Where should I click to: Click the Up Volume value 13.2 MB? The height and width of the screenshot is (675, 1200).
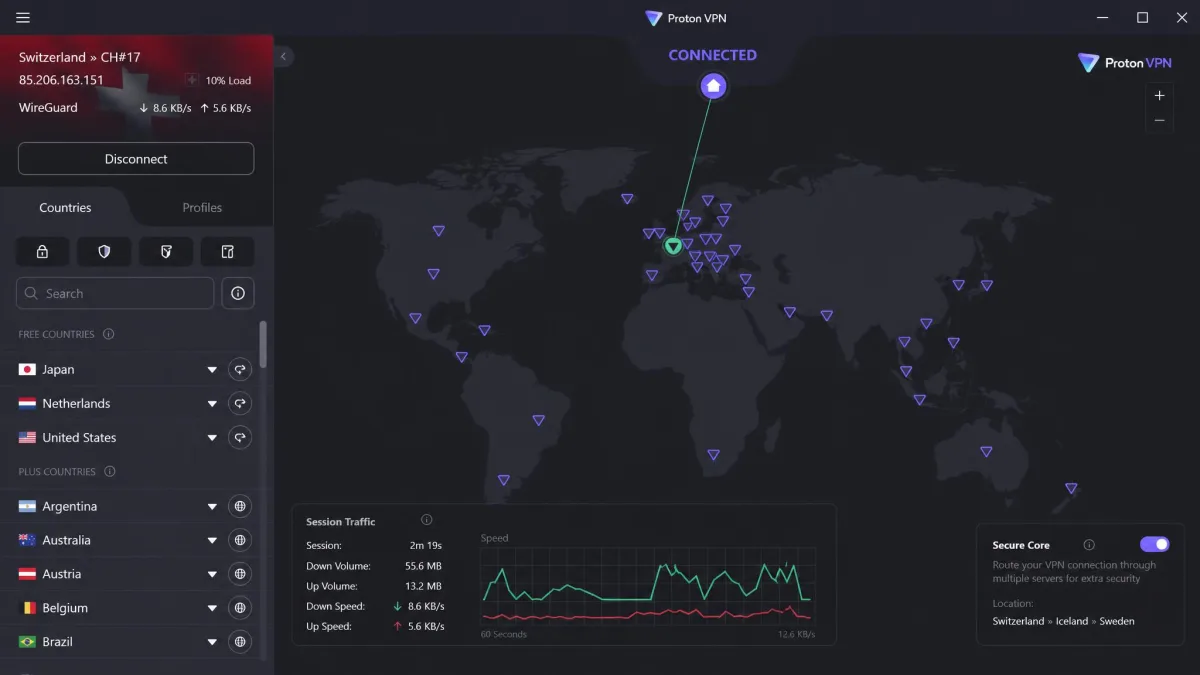424,586
